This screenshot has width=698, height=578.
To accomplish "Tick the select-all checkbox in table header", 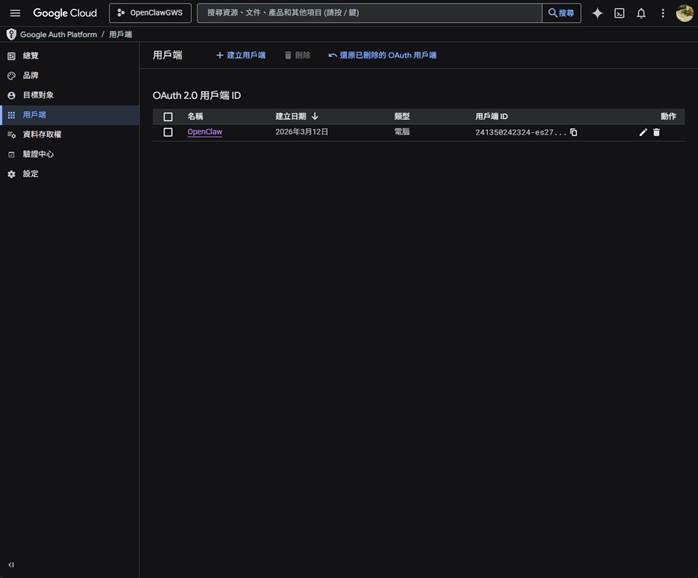I will (168, 117).
